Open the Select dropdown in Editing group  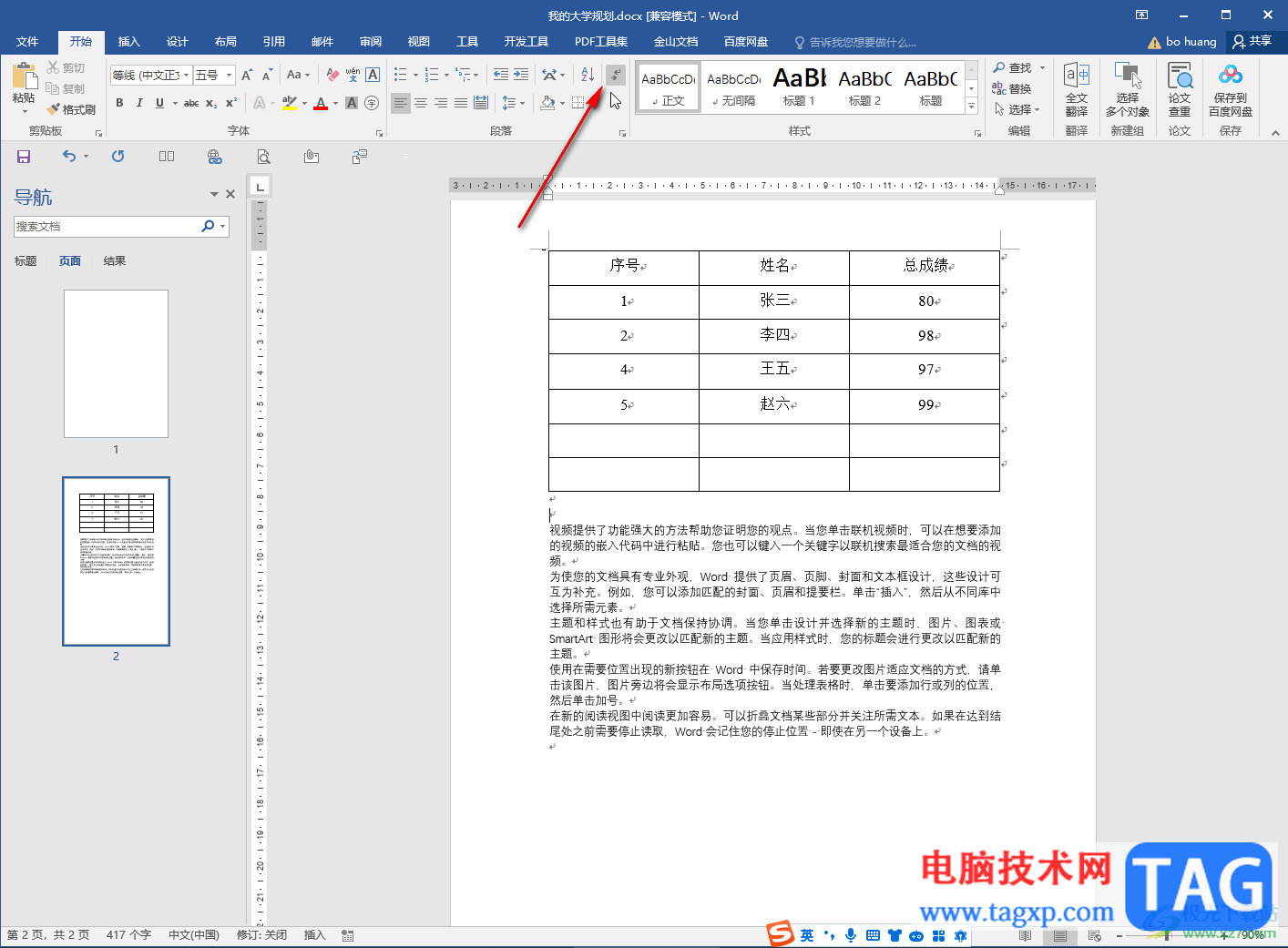1017,109
